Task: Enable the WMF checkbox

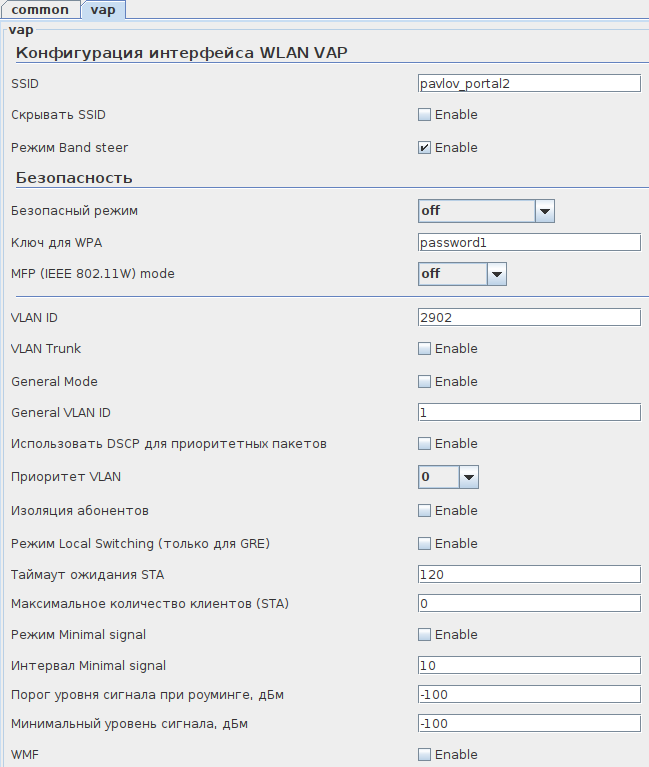Action: tap(424, 754)
